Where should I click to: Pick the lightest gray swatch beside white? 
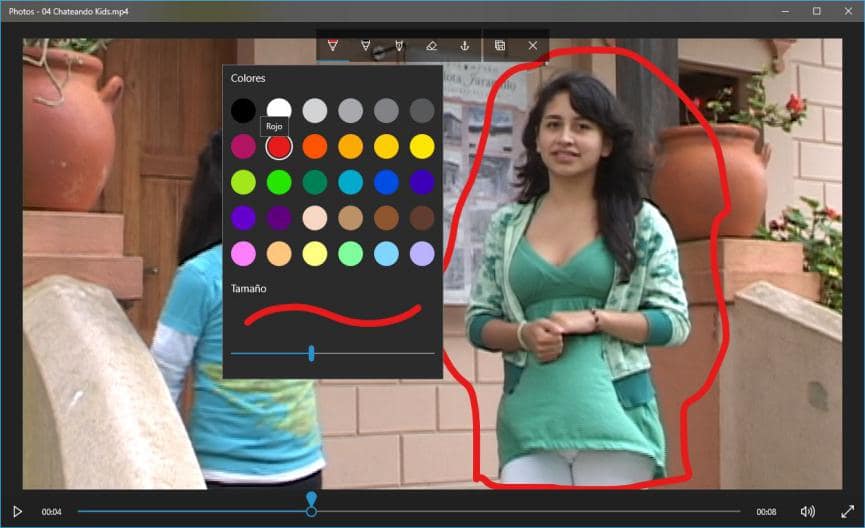point(315,110)
